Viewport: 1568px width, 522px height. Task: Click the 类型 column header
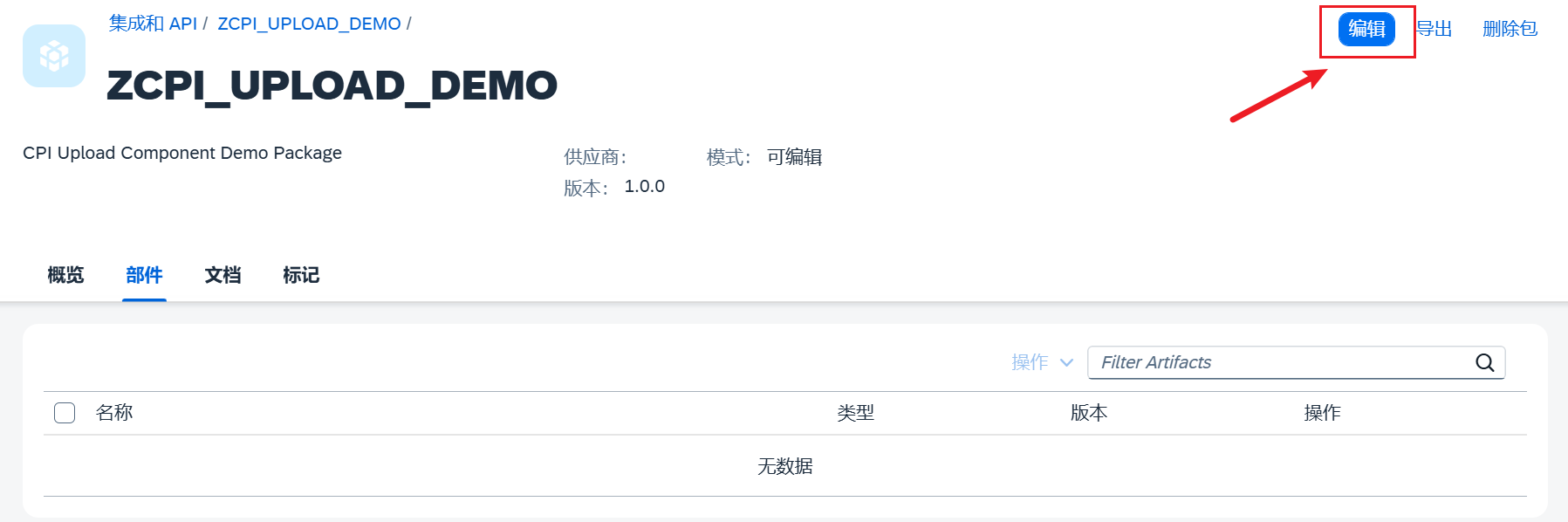855,413
